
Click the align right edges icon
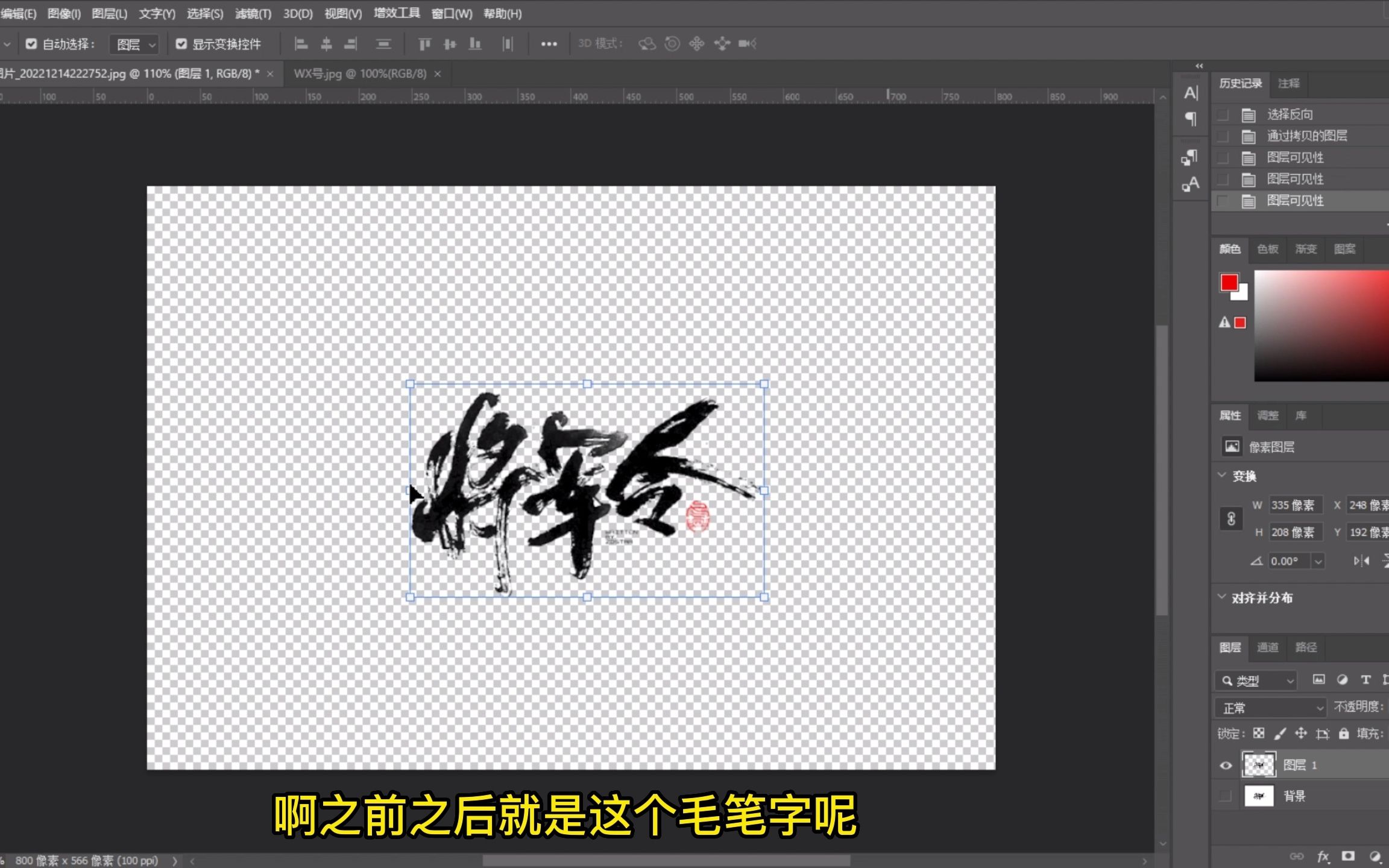point(351,44)
